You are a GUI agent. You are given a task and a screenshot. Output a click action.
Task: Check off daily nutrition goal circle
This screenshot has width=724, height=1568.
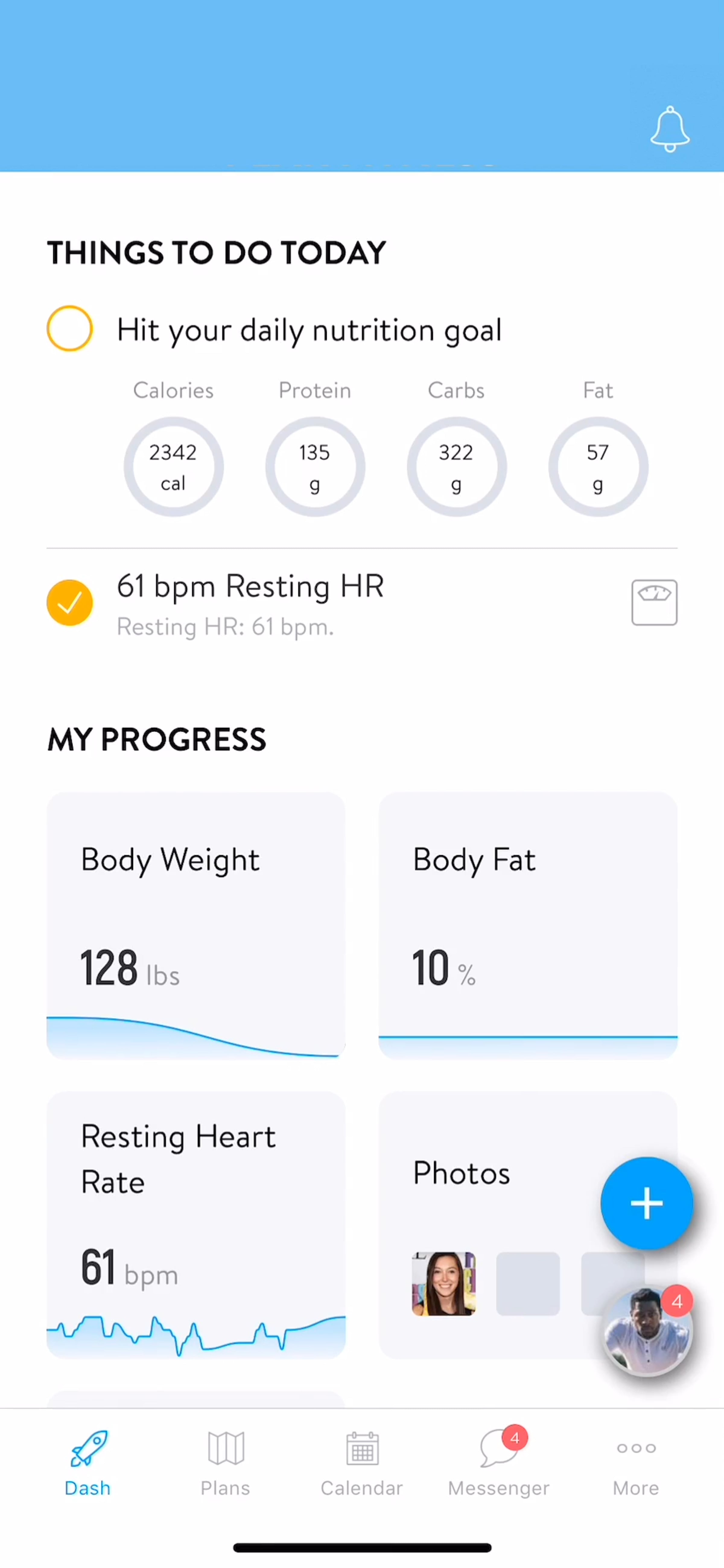(x=69, y=329)
